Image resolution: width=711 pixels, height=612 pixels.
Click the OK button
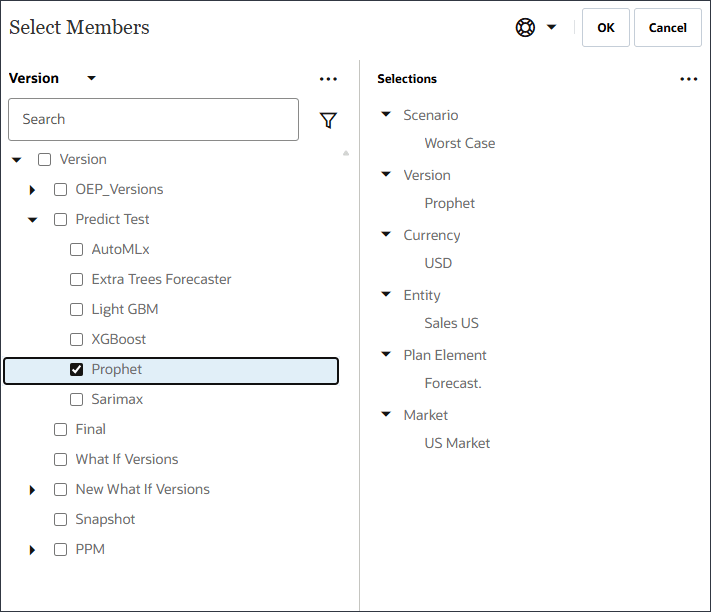(606, 28)
